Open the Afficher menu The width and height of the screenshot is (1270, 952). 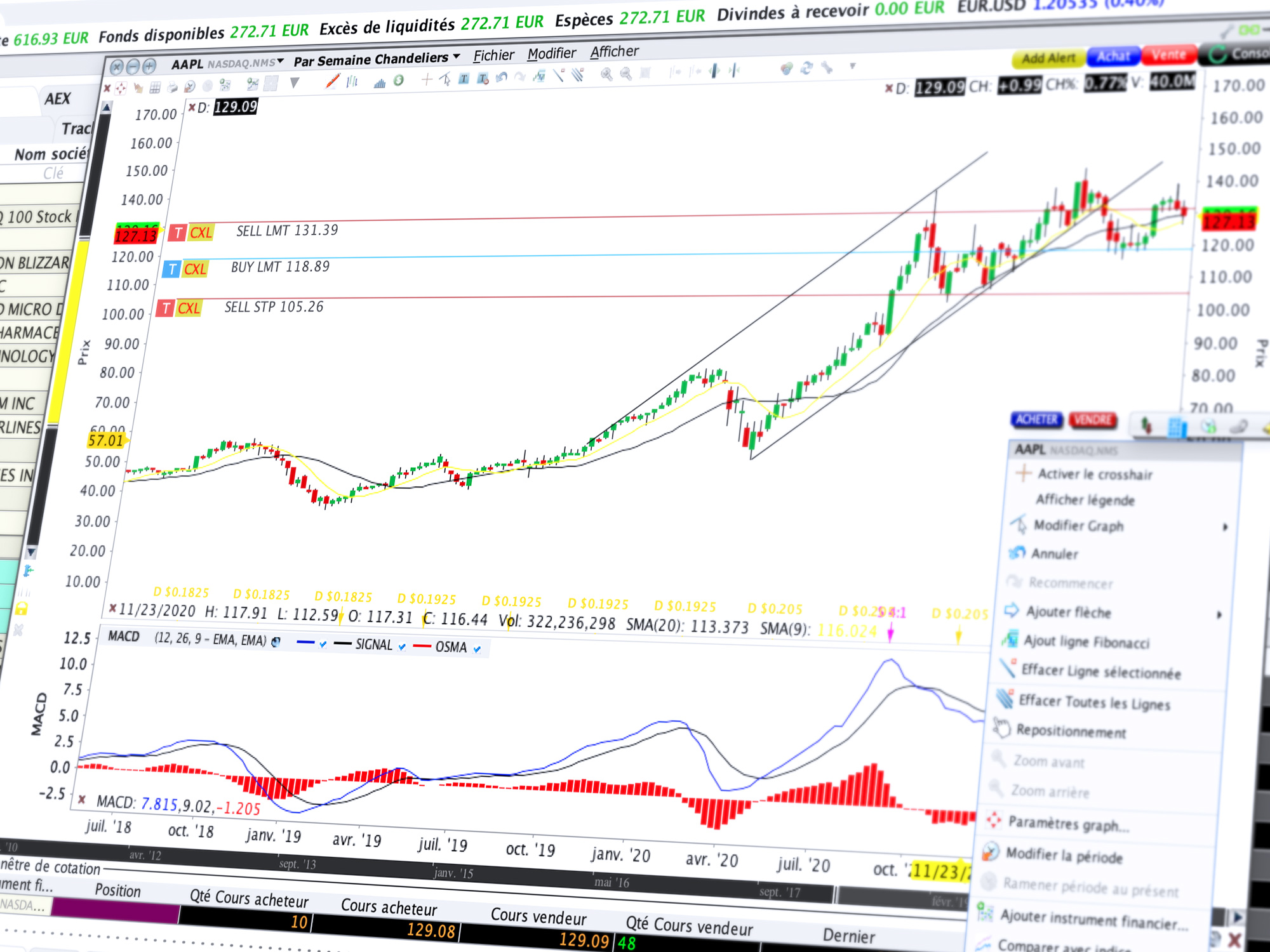pyautogui.click(x=614, y=51)
